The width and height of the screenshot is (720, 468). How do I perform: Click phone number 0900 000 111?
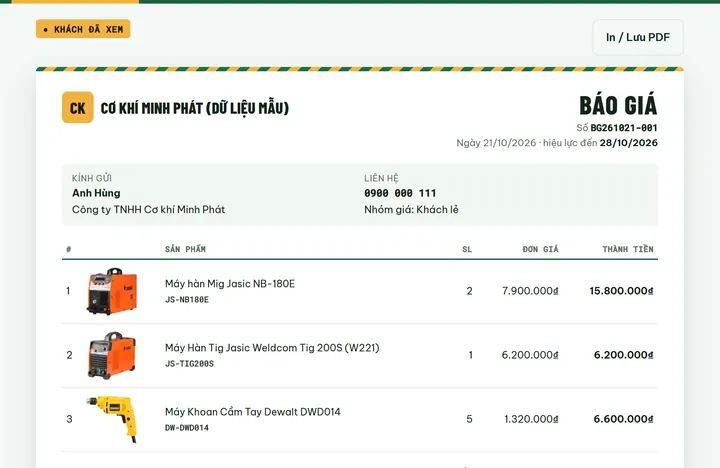tap(400, 193)
